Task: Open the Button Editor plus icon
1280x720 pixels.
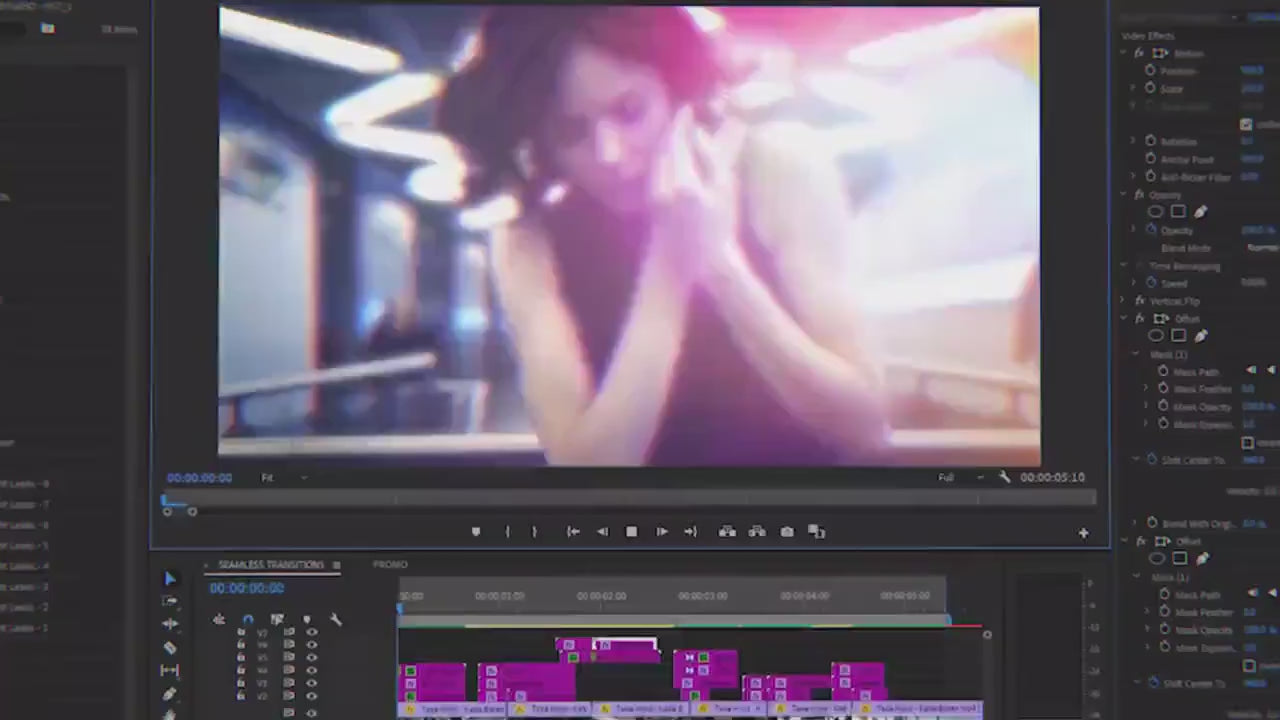Action: (x=1083, y=533)
